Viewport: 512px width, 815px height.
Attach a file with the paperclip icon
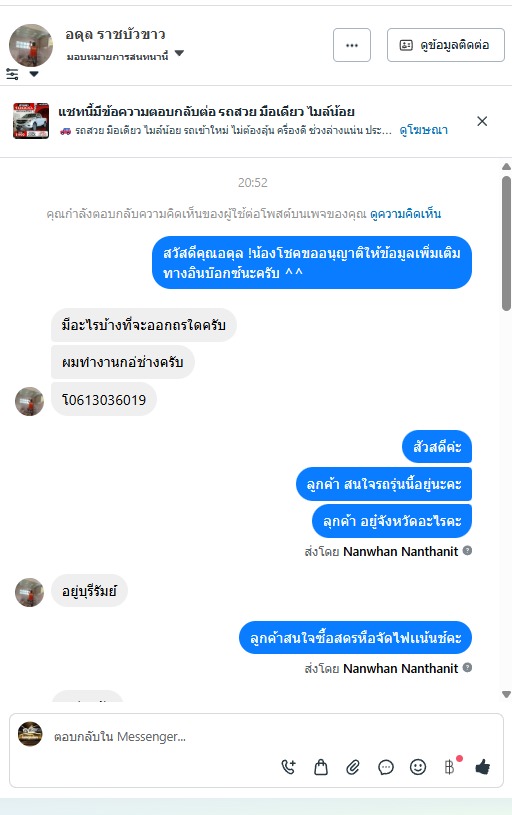(353, 767)
